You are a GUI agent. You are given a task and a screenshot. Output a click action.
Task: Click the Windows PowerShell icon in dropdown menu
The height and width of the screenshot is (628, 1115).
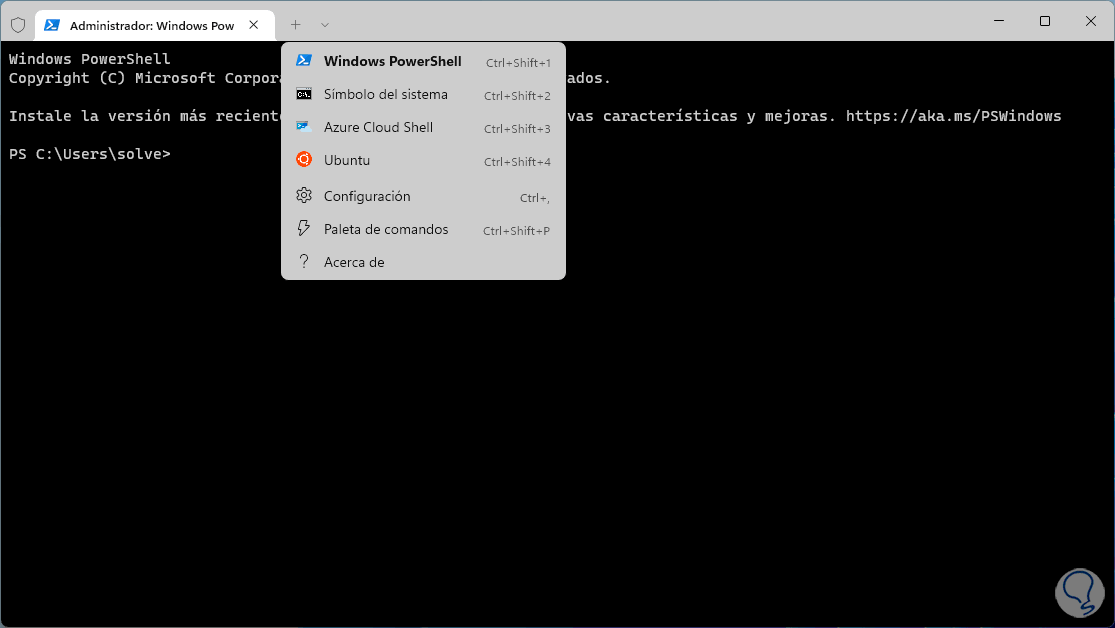pyautogui.click(x=304, y=61)
